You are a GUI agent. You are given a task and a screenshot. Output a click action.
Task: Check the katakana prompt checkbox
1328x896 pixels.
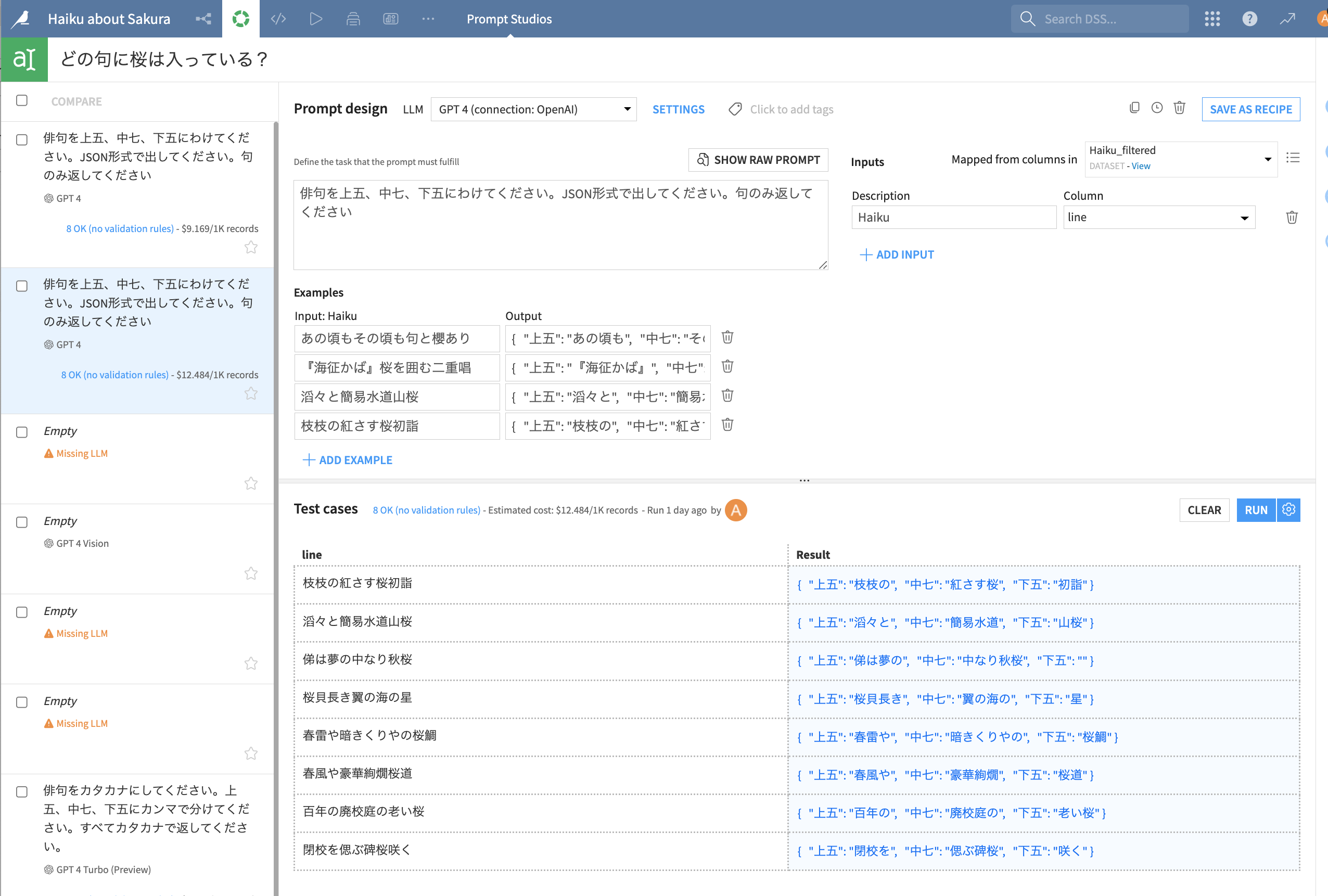(22, 792)
